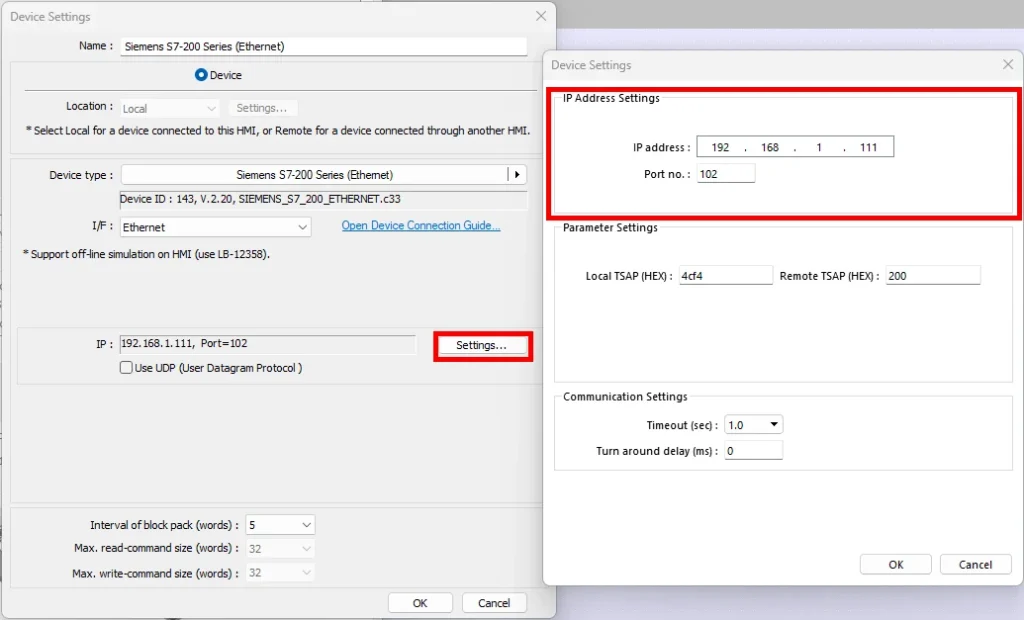This screenshot has height=620, width=1024.
Task: Open Interval of block pack dropdown
Action: point(306,525)
